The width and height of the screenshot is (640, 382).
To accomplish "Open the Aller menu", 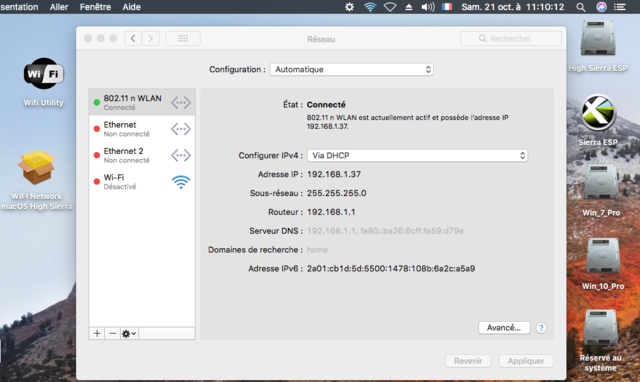I will coord(59,7).
